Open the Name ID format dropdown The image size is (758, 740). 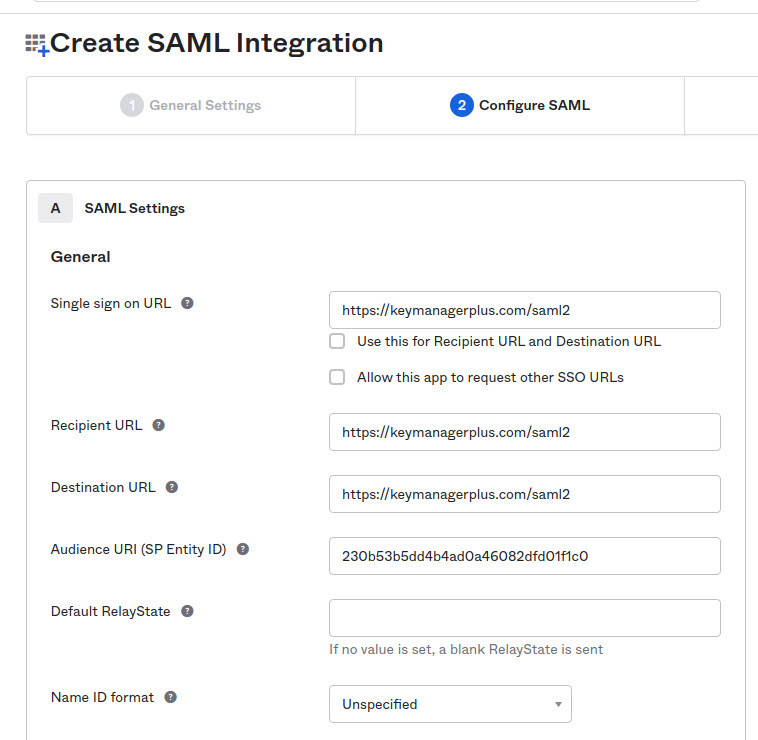coord(450,704)
